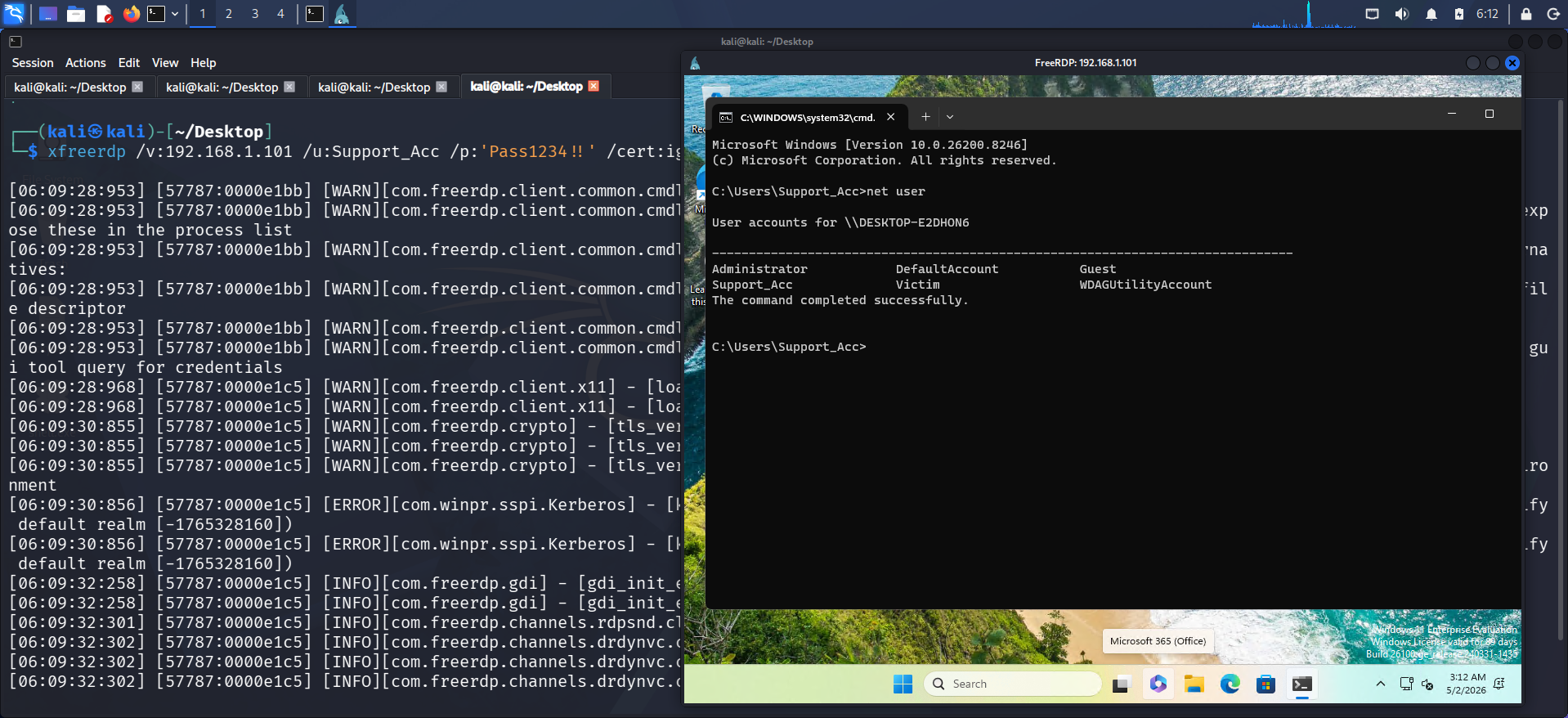This screenshot has width=1568, height=718.
Task: Click the FreeRDP shark icon in its title bar
Action: tap(695, 63)
